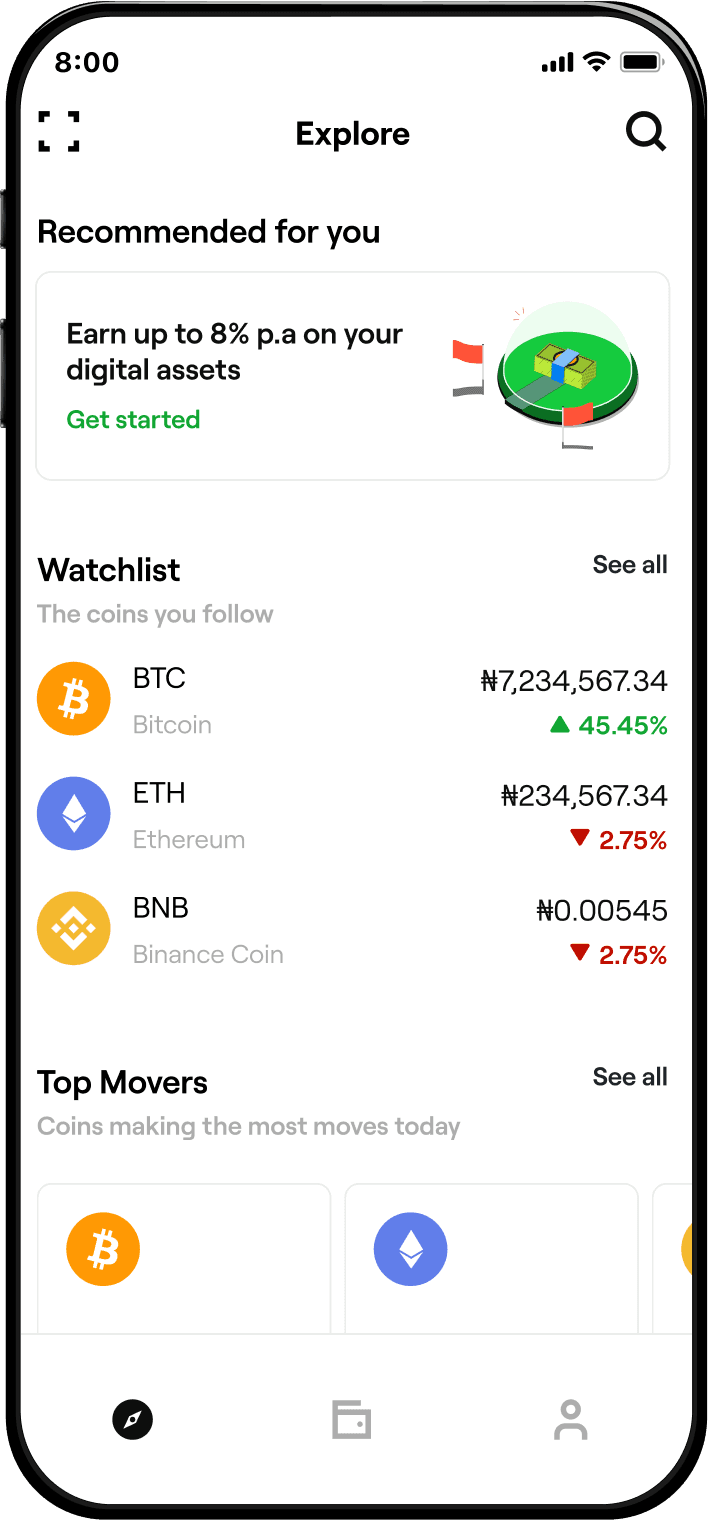Select the BTC price ₦7,234,567.34
Image resolution: width=708 pixels, height=1520 pixels.
point(574,682)
